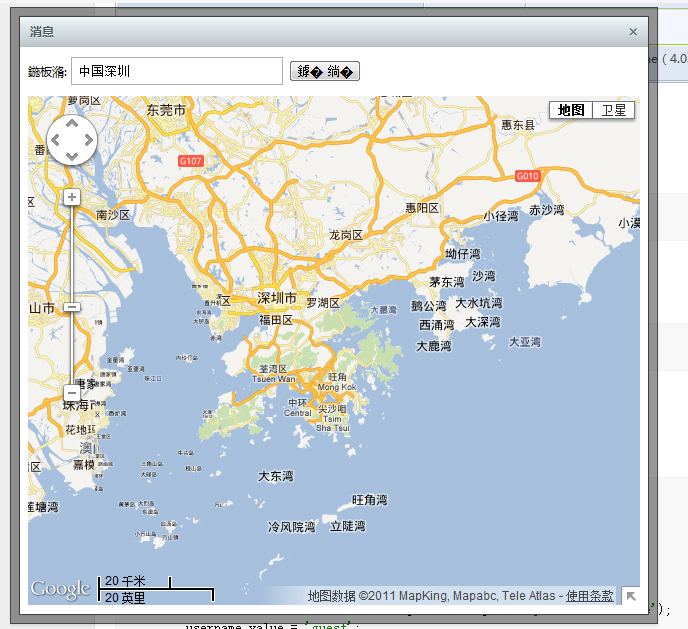Switch to the 卫星 satellite view
This screenshot has width=688, height=629.
(x=613, y=110)
